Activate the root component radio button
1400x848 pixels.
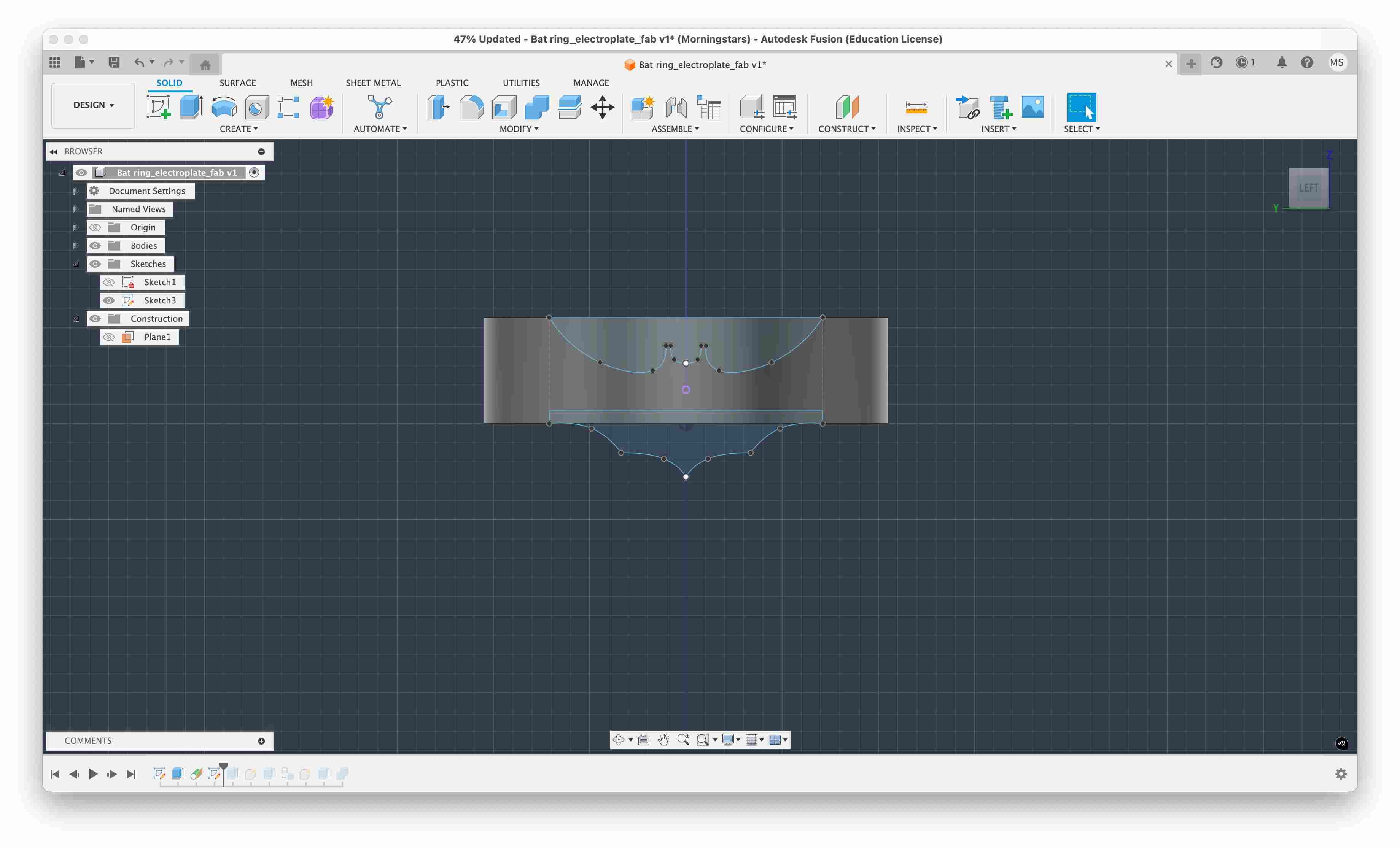pos(254,172)
